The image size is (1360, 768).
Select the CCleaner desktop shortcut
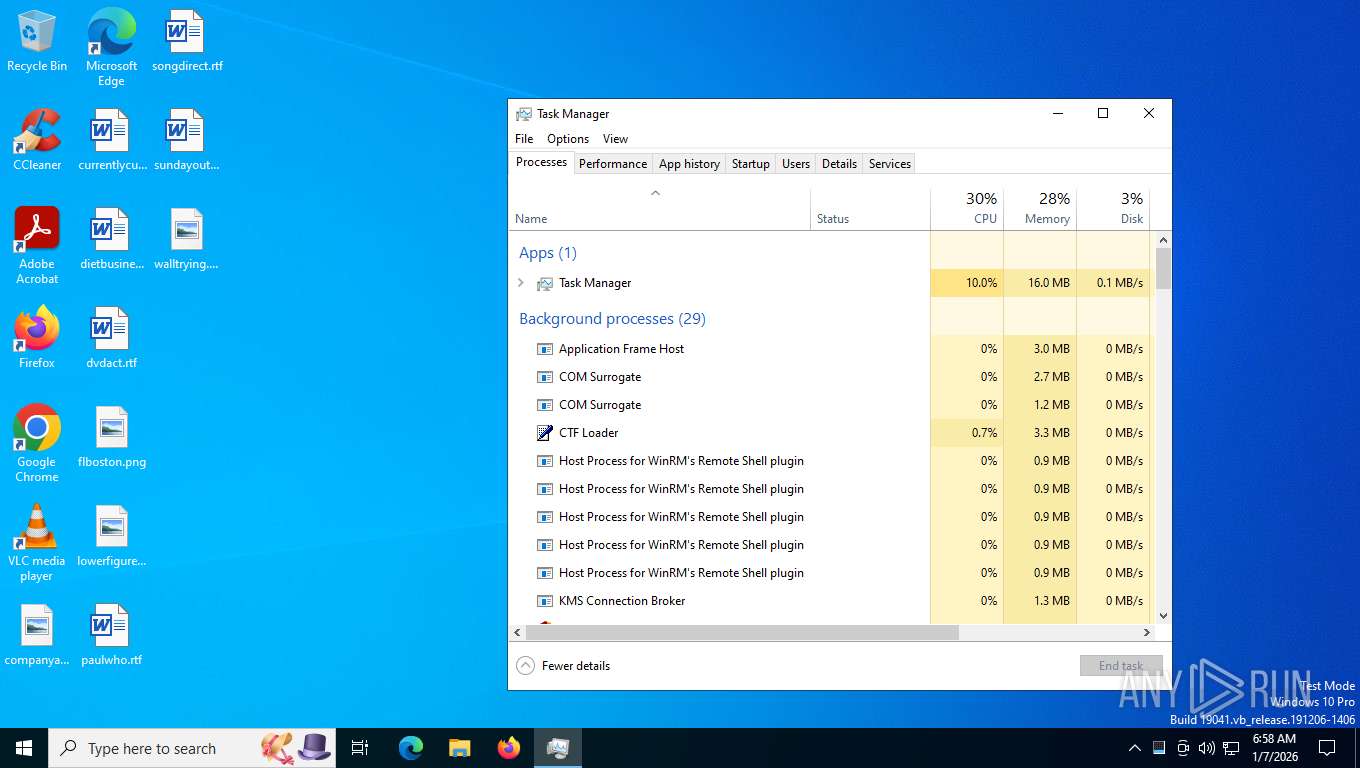(x=37, y=140)
